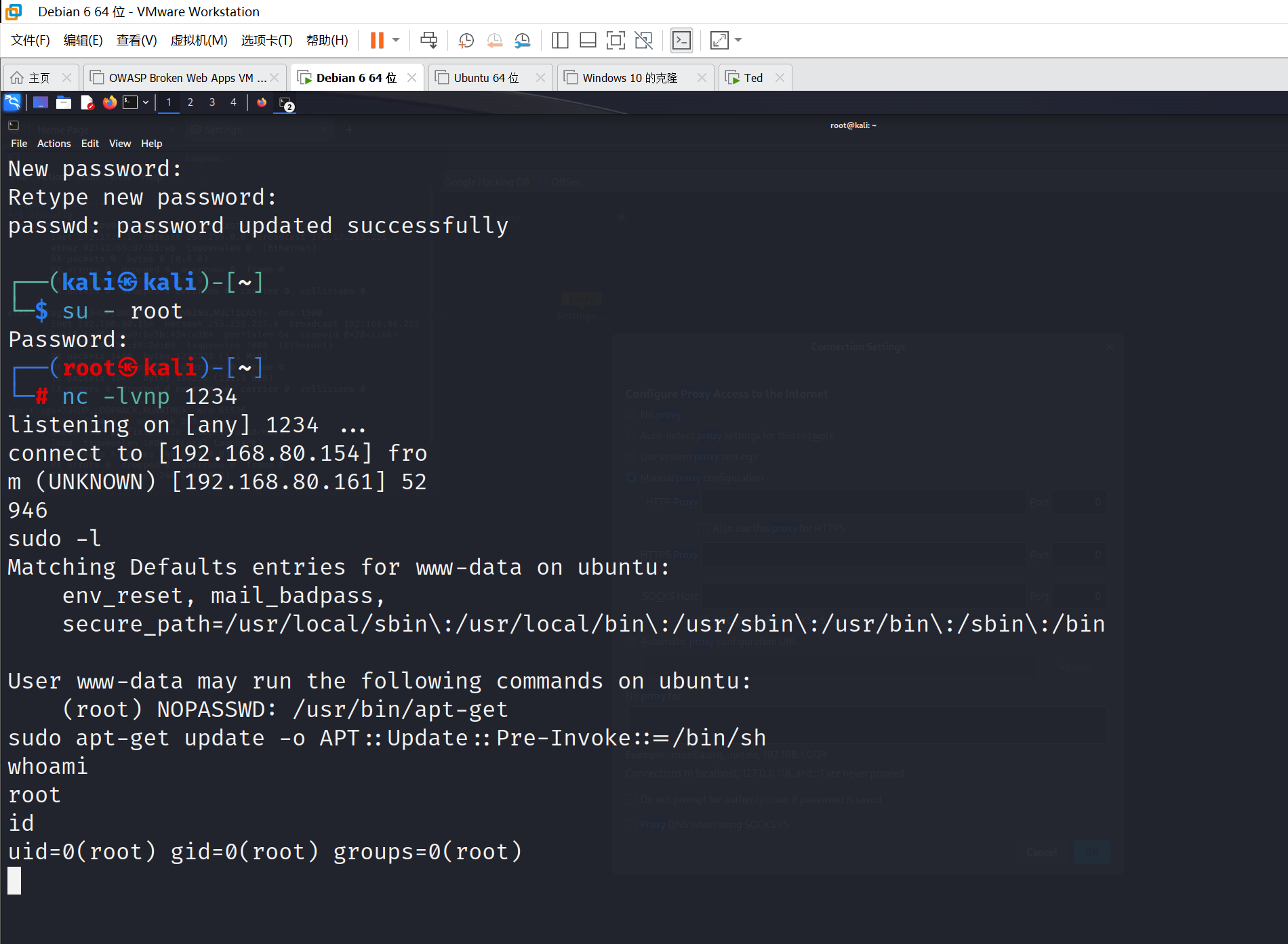Expand the terminal launcher dropdown chevron

click(145, 102)
